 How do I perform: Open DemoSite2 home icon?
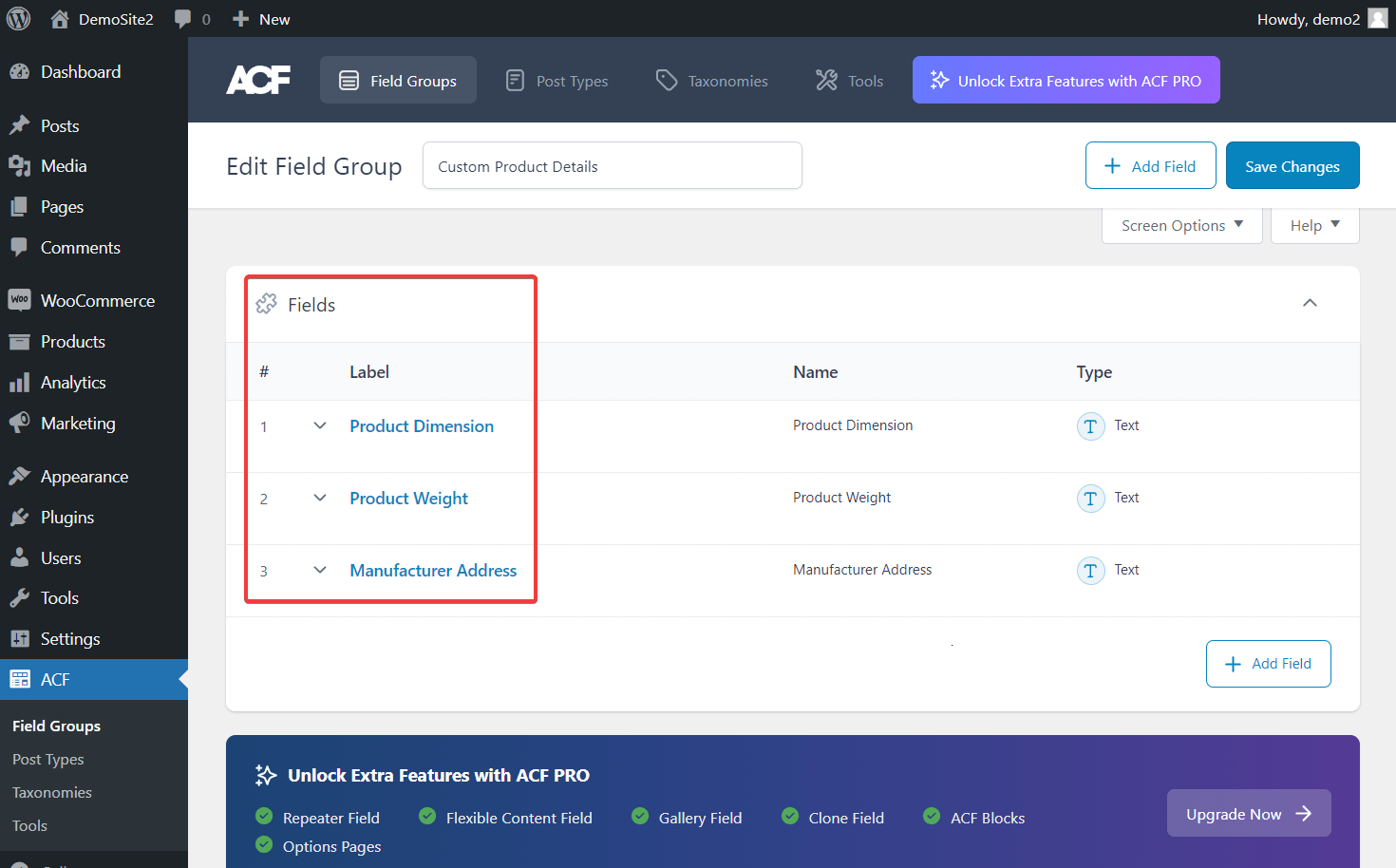click(60, 19)
